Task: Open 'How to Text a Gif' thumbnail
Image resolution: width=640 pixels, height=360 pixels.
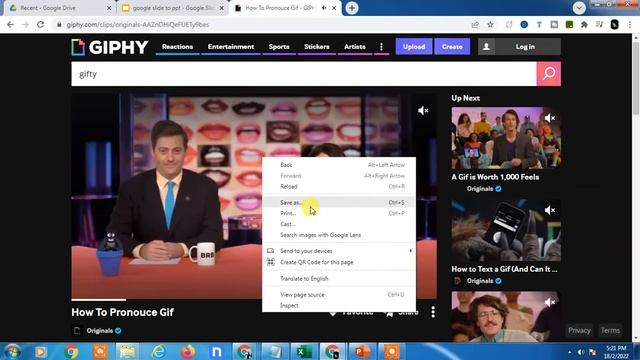Action: click(x=506, y=230)
